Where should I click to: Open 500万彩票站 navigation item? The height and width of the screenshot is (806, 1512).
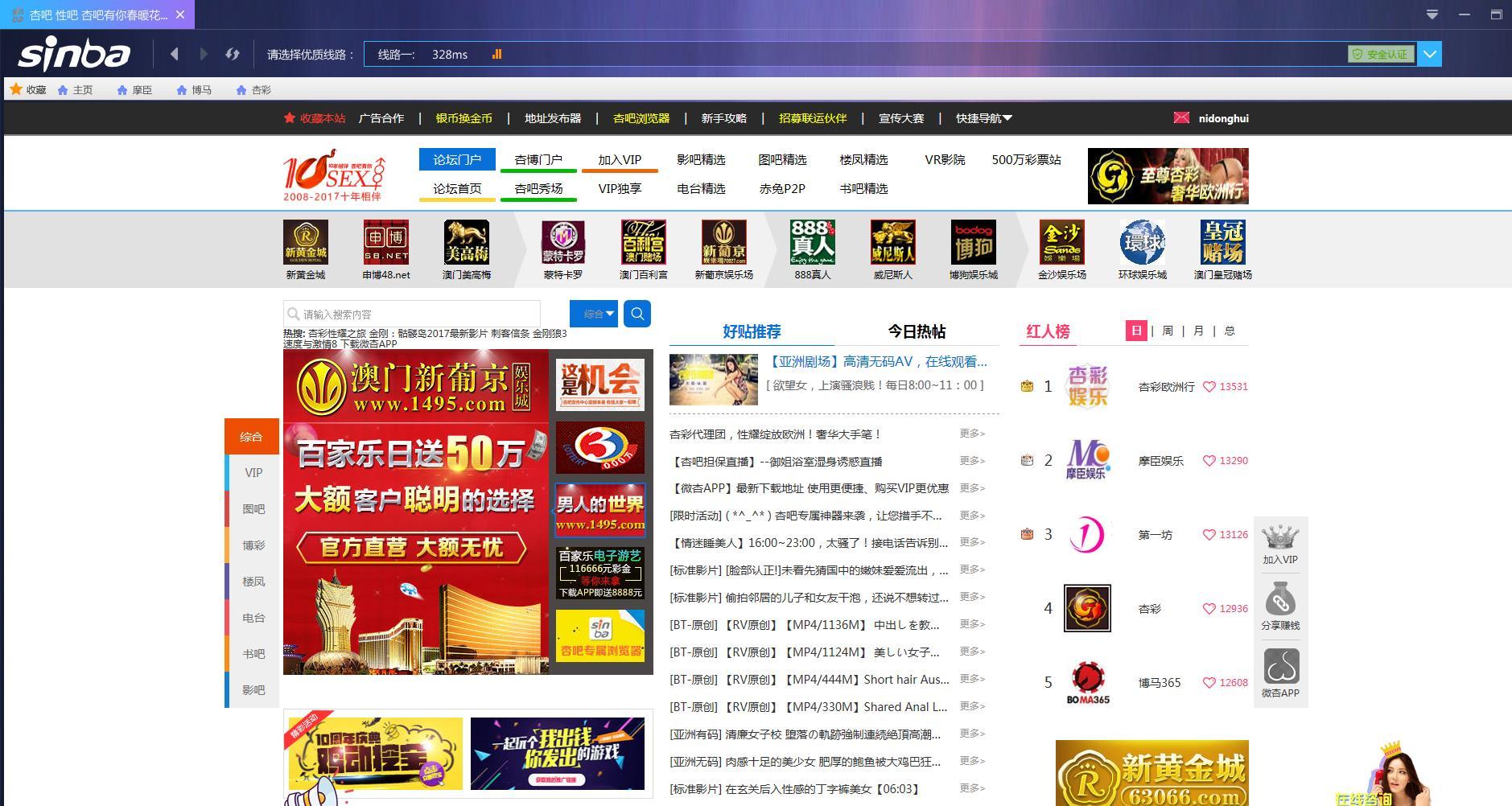pyautogui.click(x=1026, y=159)
